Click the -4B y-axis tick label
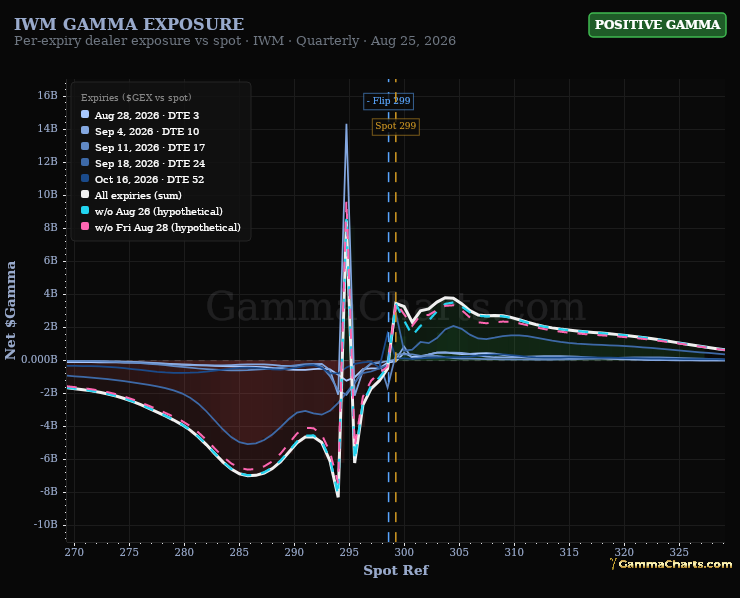The width and height of the screenshot is (740, 598). [49, 426]
